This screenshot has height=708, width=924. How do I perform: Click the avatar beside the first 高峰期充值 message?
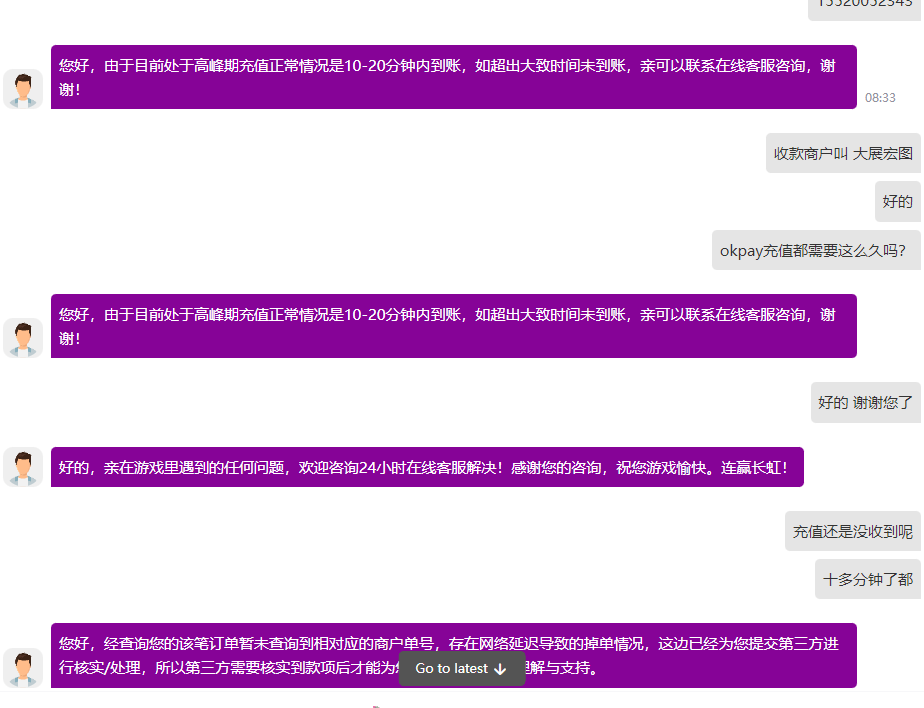coord(22,90)
